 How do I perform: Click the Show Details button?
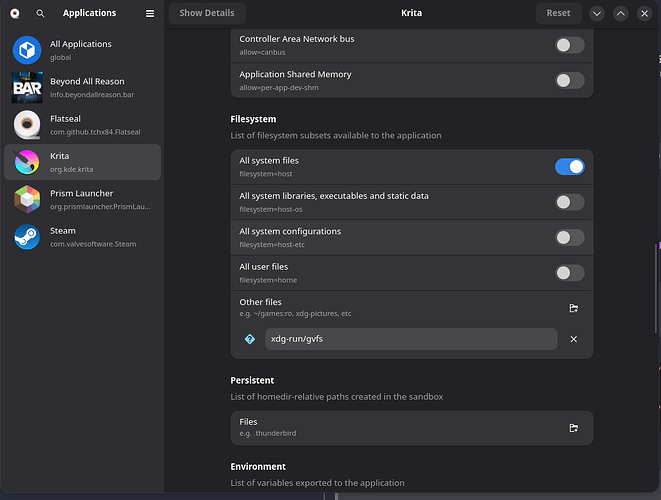pyautogui.click(x=207, y=13)
